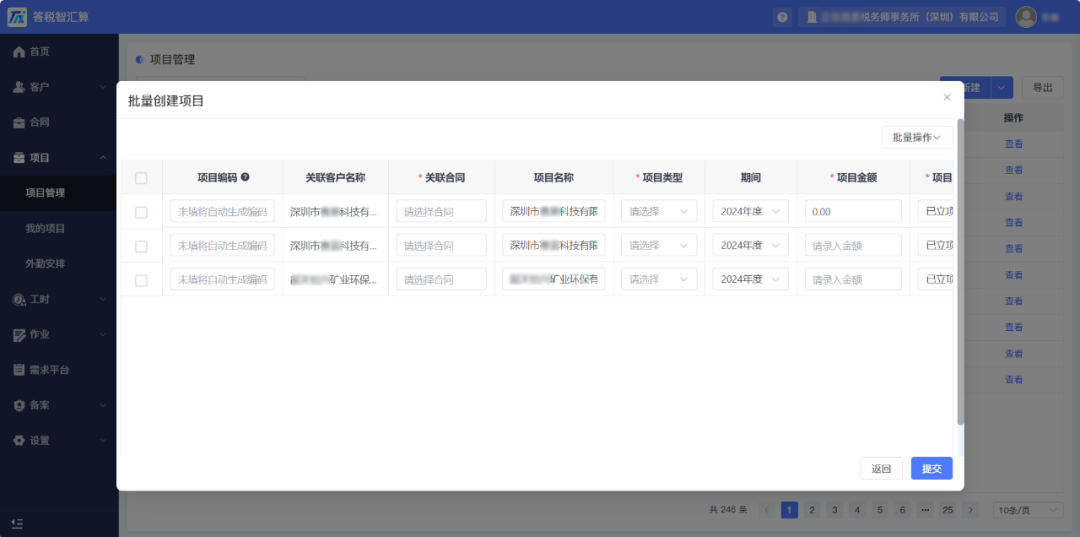Screen dimensions: 1080x537
Task: Click the 项目 sidebar icon
Action: pyautogui.click(x=19, y=158)
